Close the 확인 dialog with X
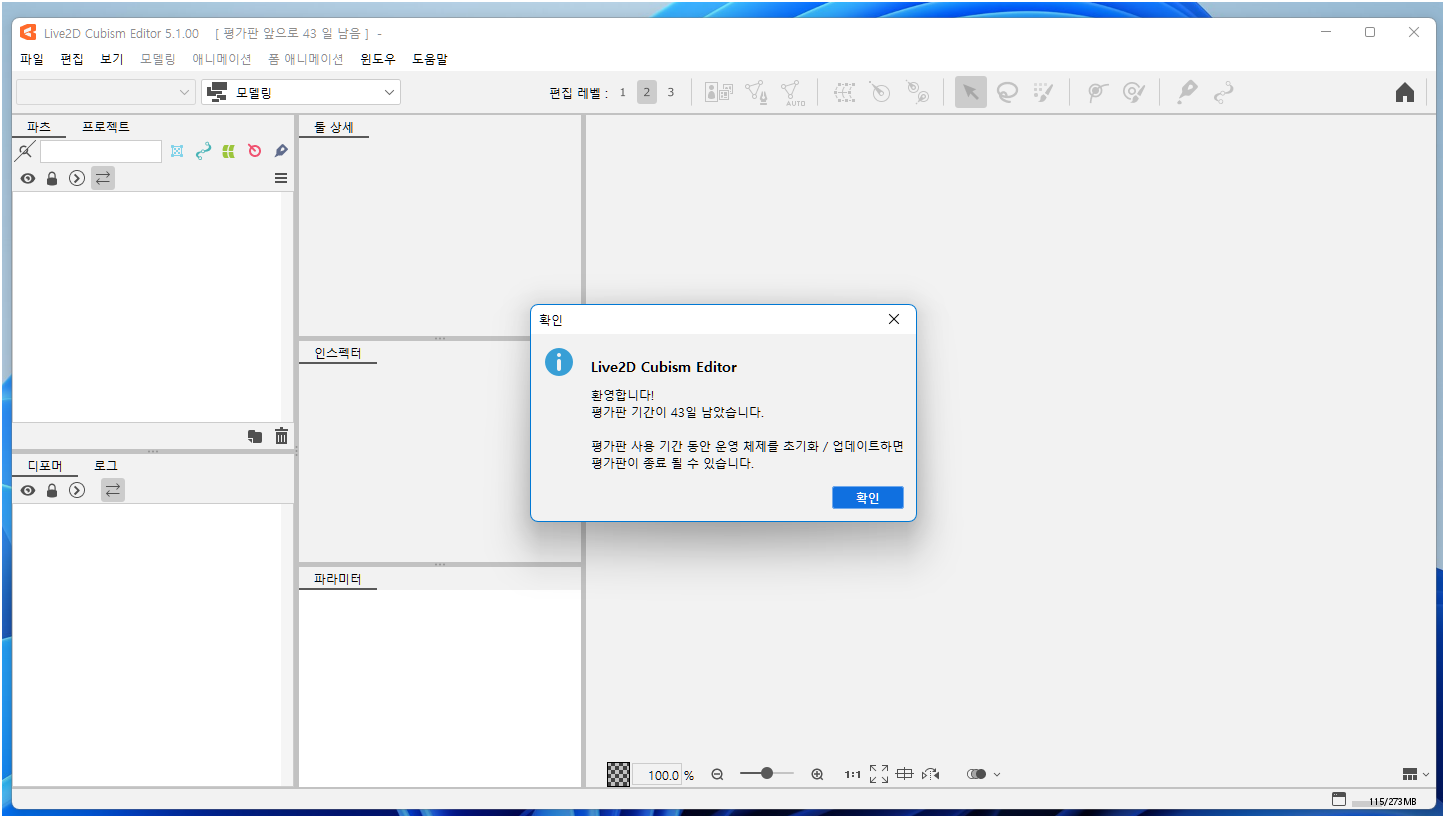 (x=894, y=319)
